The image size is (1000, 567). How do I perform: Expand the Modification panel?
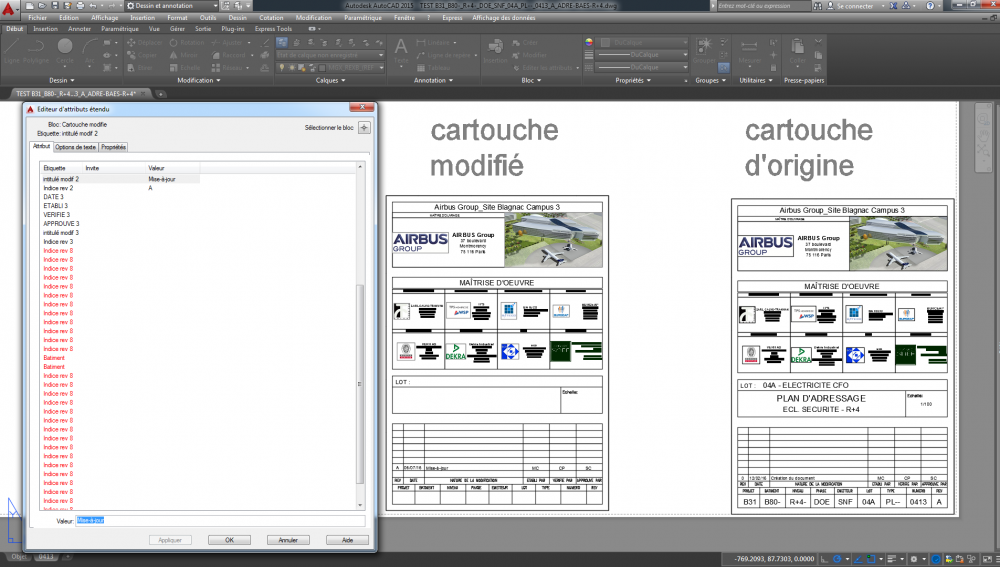tap(198, 80)
